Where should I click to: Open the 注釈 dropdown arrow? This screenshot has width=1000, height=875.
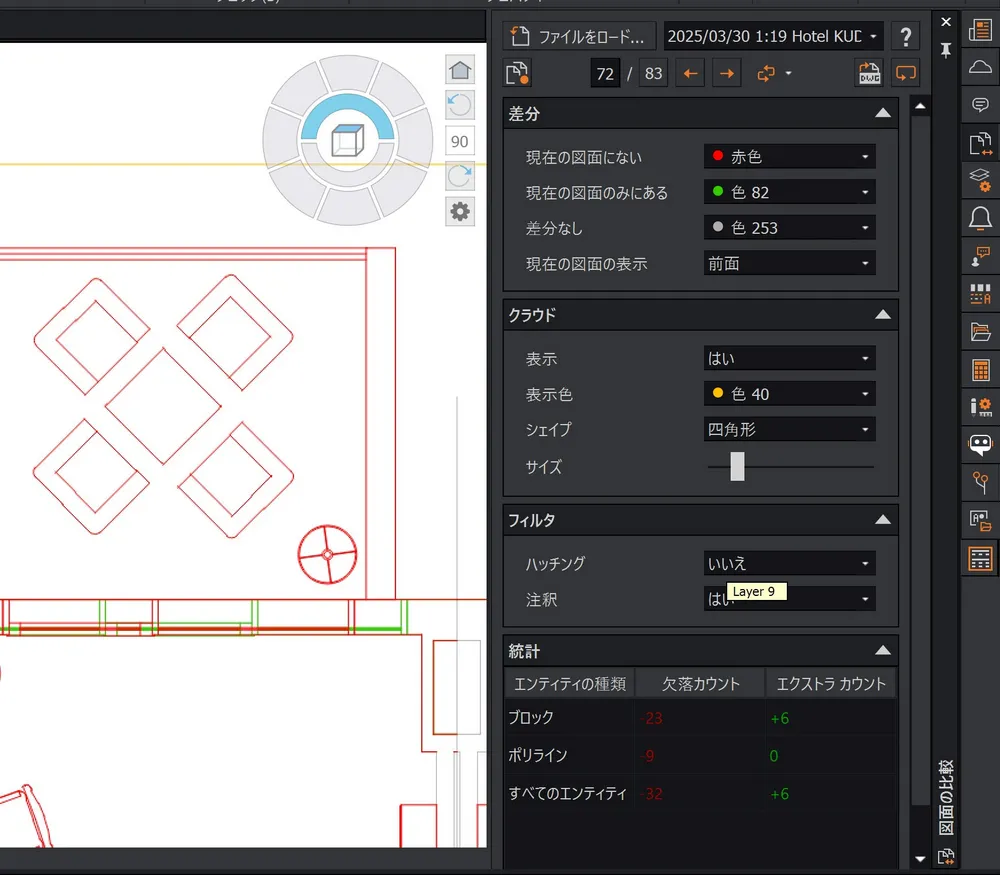pyautogui.click(x=865, y=599)
